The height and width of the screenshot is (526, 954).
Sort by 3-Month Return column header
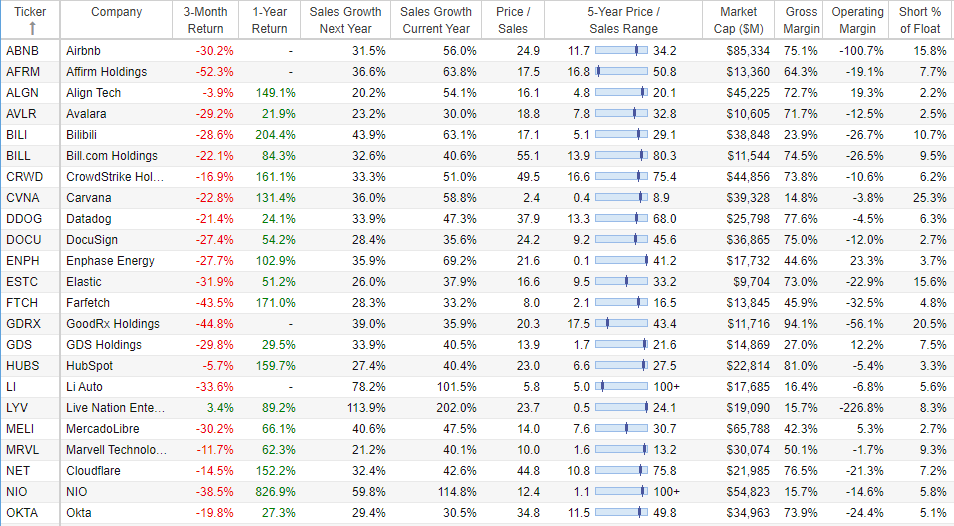(x=206, y=20)
